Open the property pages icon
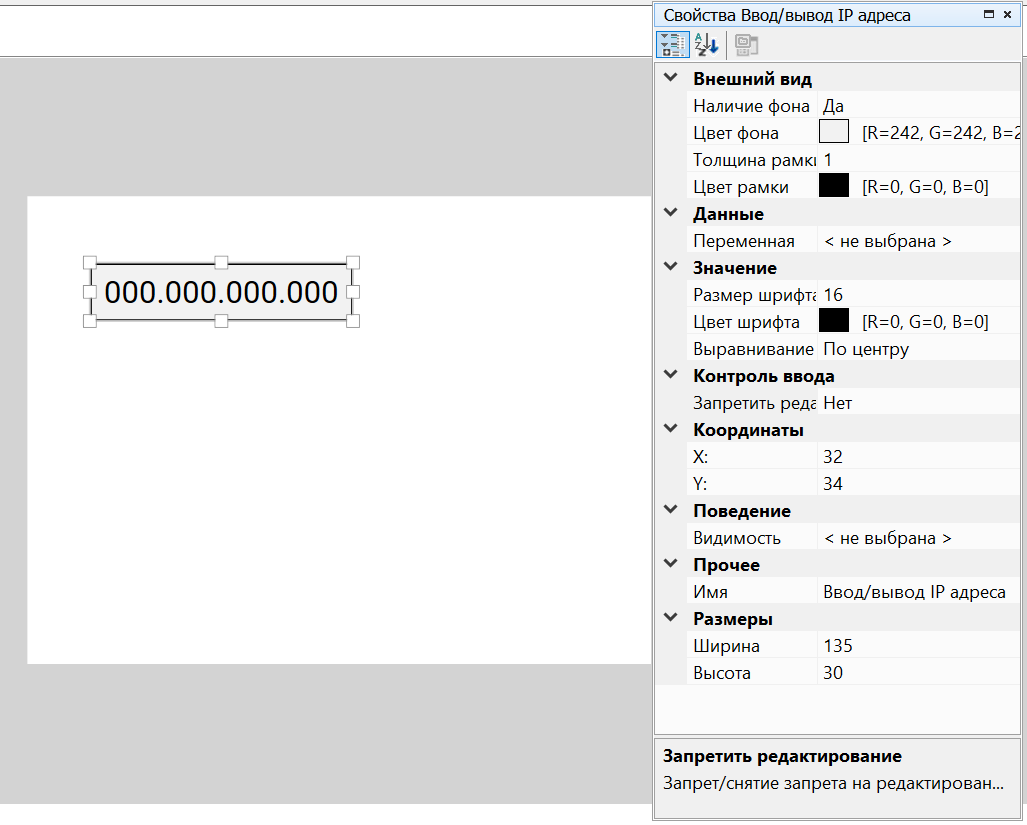 coord(746,44)
